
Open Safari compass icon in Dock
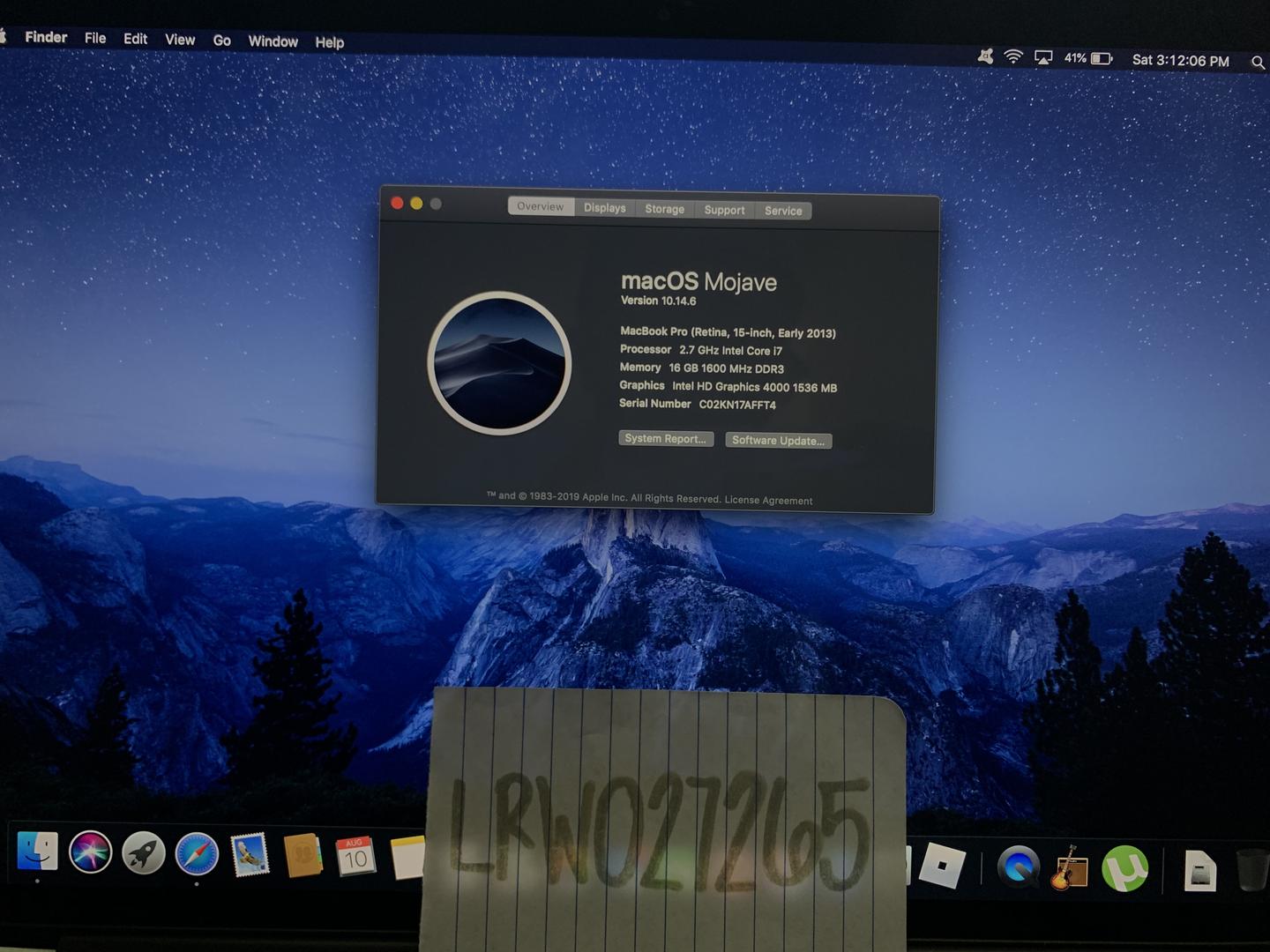point(197,854)
